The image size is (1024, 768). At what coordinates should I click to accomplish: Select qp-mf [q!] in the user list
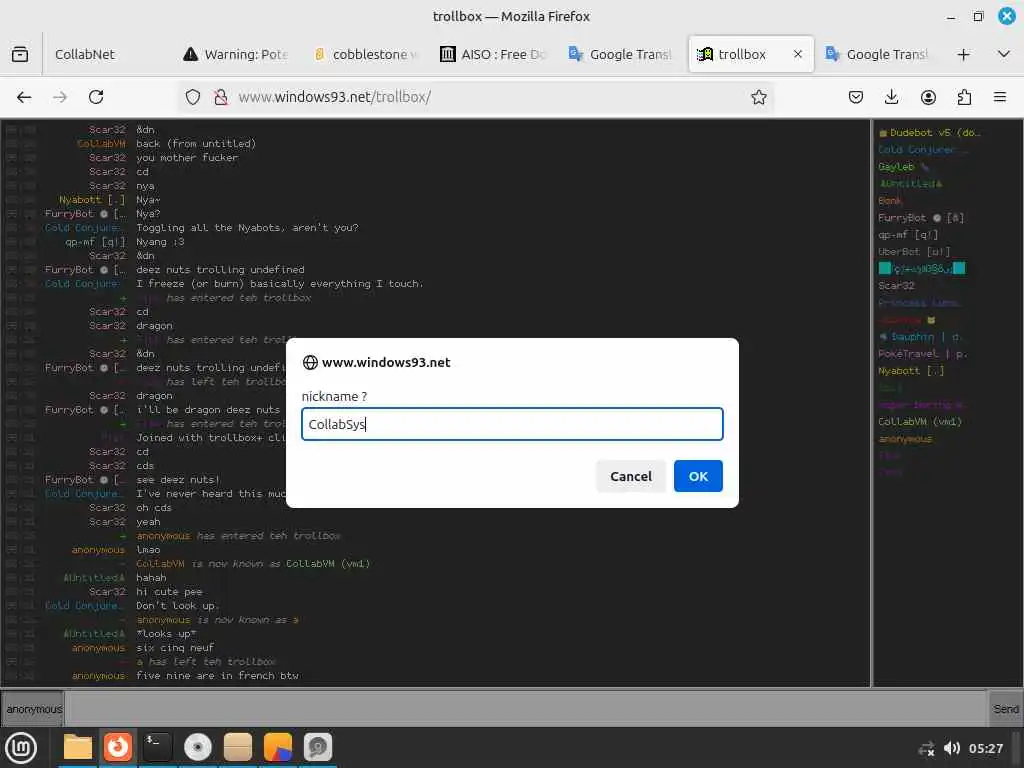[x=908, y=234]
